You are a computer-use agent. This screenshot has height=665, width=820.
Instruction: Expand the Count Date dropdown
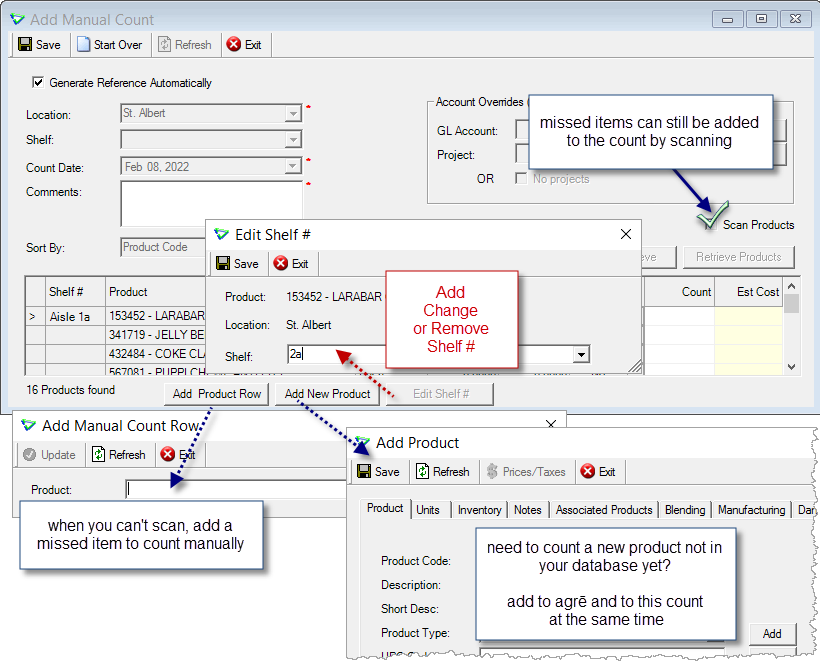[293, 166]
